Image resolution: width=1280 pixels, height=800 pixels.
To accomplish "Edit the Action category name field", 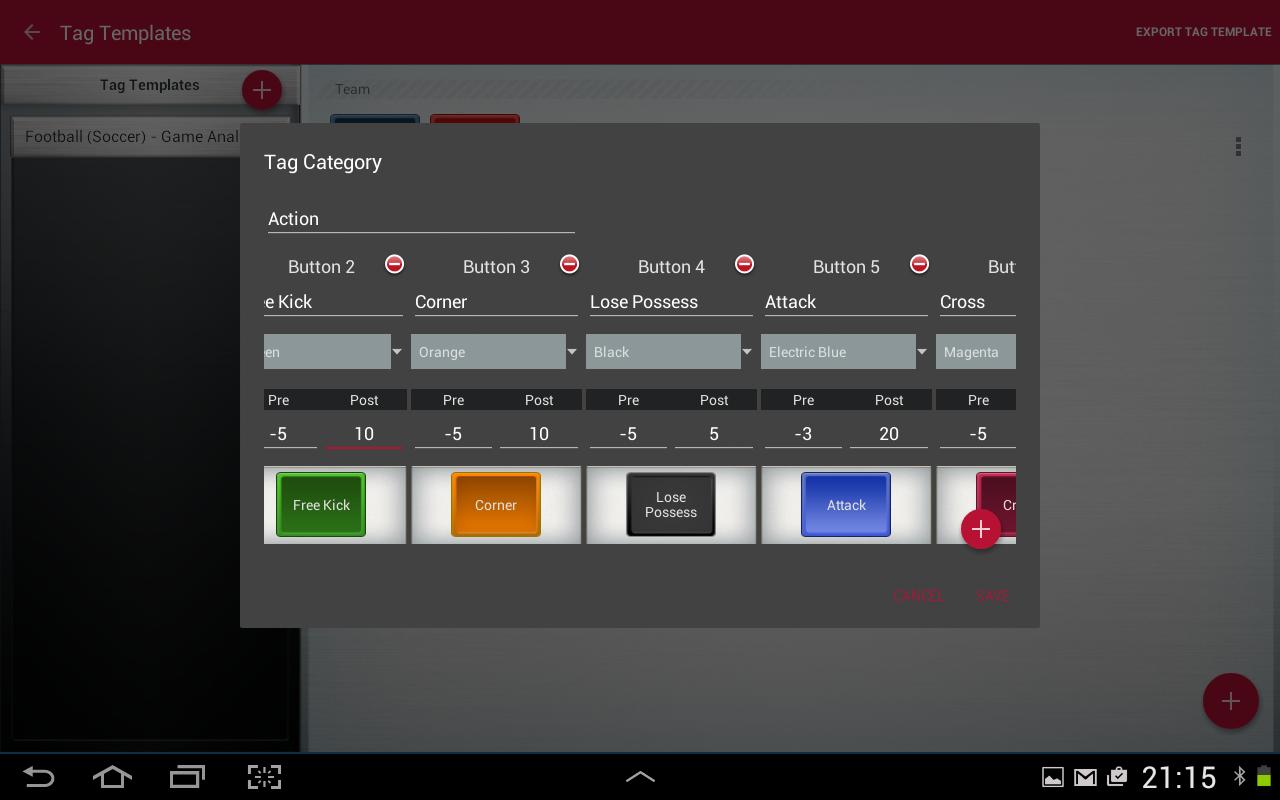I will coord(421,219).
